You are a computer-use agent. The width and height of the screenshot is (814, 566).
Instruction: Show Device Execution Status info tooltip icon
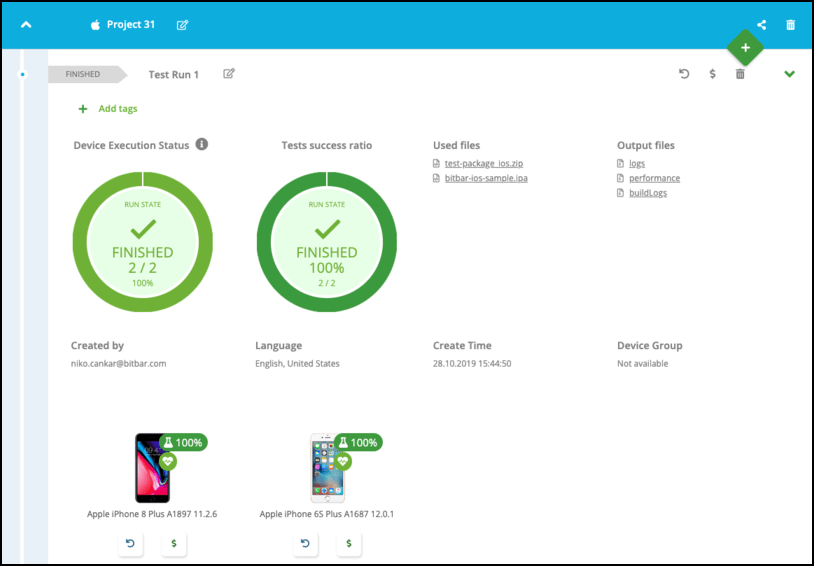tap(201, 145)
